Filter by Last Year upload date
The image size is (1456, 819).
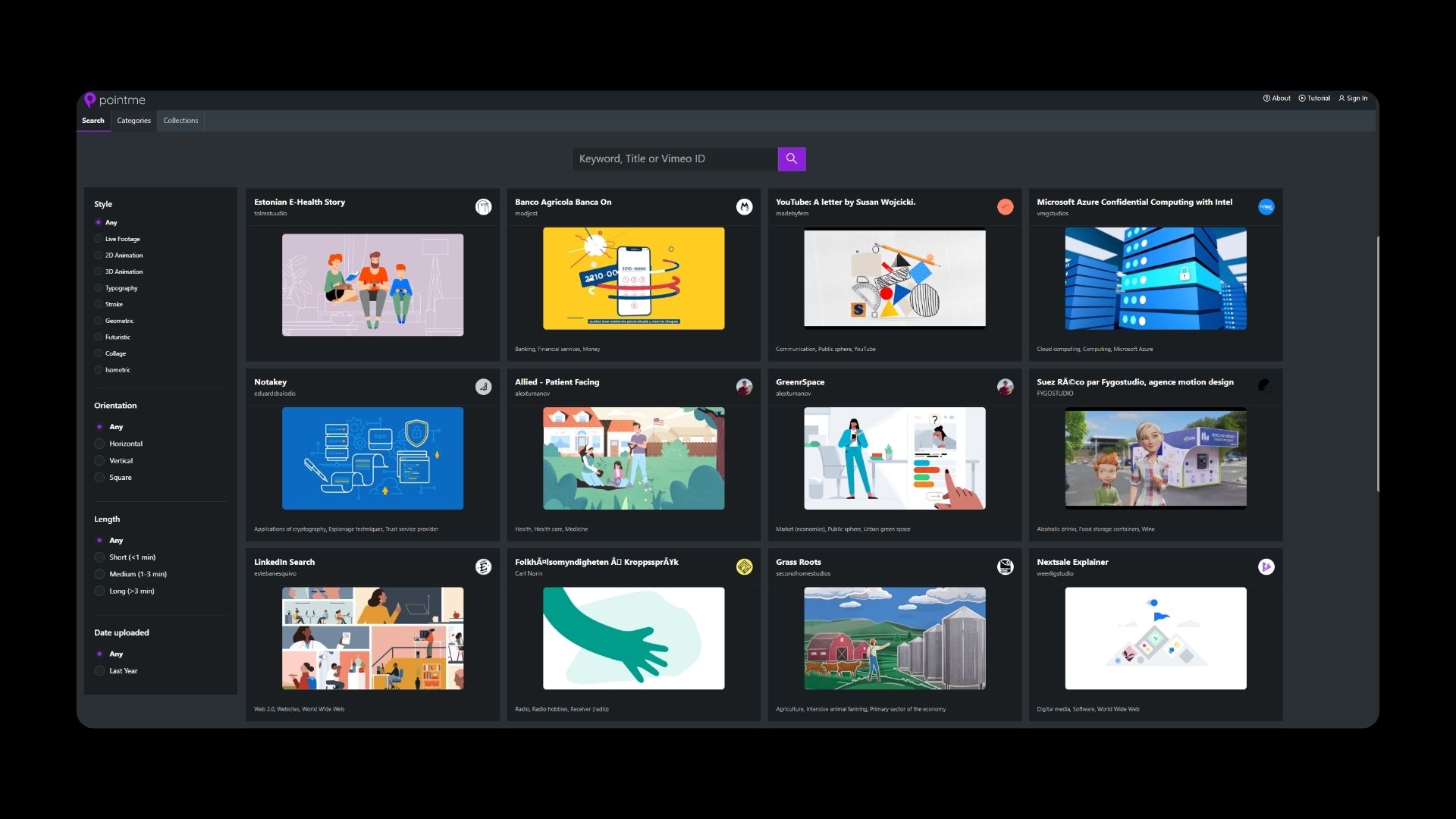coord(99,671)
